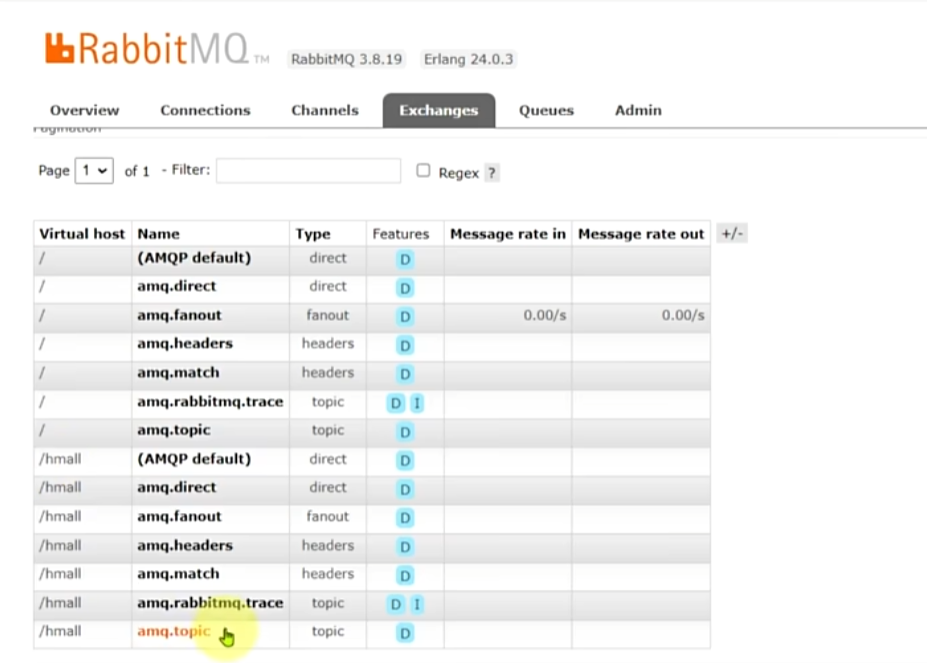Viewport: 927px width, 663px height.
Task: Open (AMQP default) exchange in / vhost
Action: 194,258
